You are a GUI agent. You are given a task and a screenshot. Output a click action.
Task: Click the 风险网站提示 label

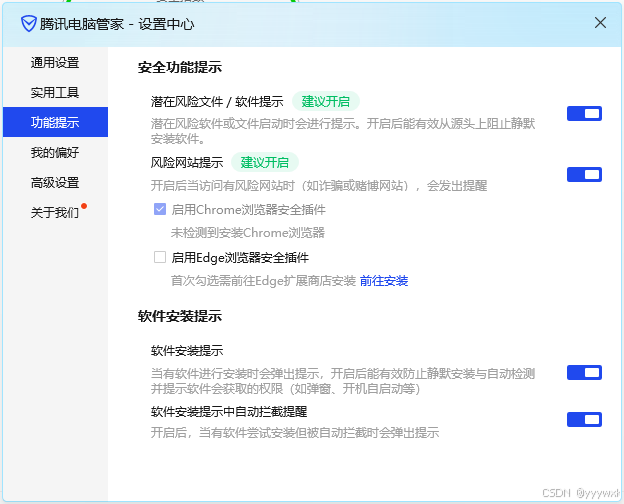pyautogui.click(x=187, y=162)
